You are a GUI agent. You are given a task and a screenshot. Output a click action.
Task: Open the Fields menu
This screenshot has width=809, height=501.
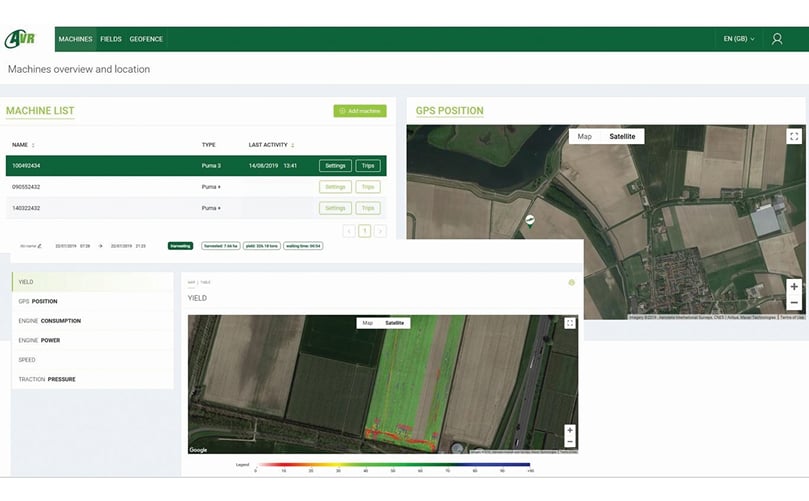(x=111, y=39)
